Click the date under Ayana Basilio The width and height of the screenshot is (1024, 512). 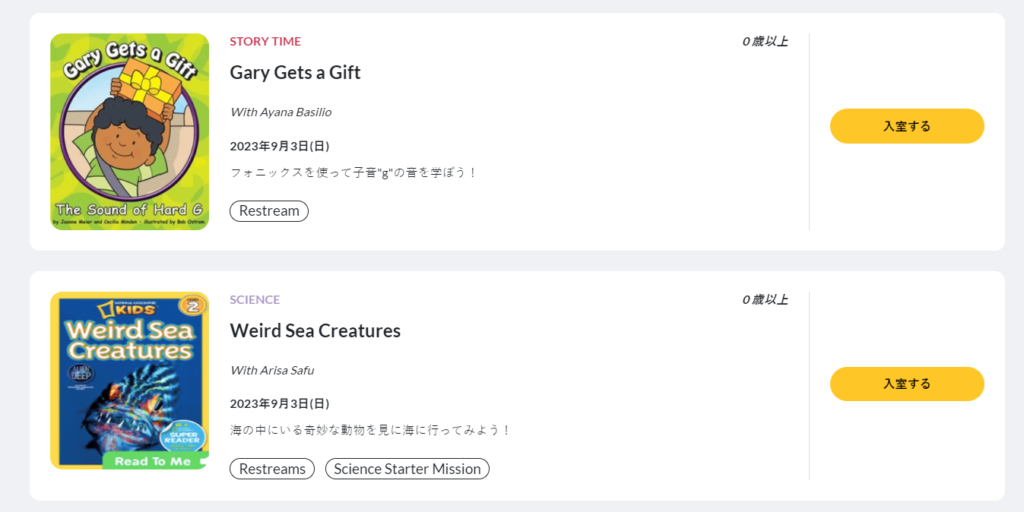[280, 146]
